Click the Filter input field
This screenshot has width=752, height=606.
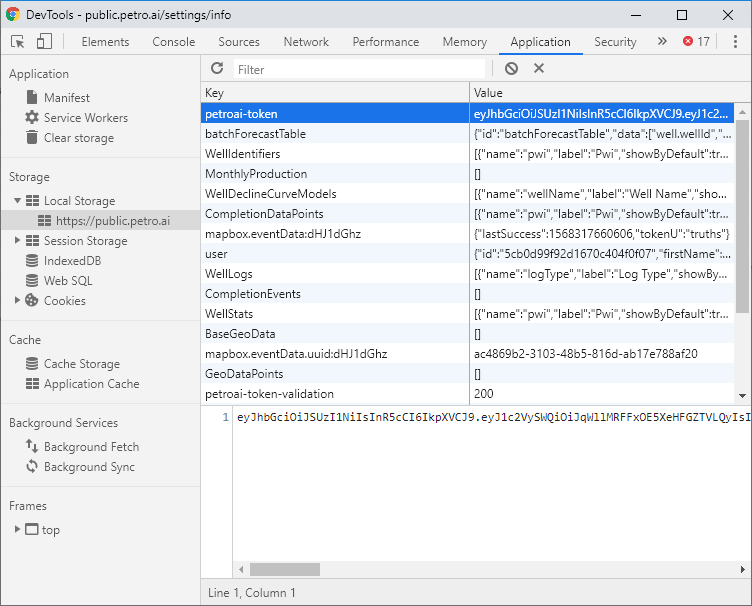pos(359,70)
